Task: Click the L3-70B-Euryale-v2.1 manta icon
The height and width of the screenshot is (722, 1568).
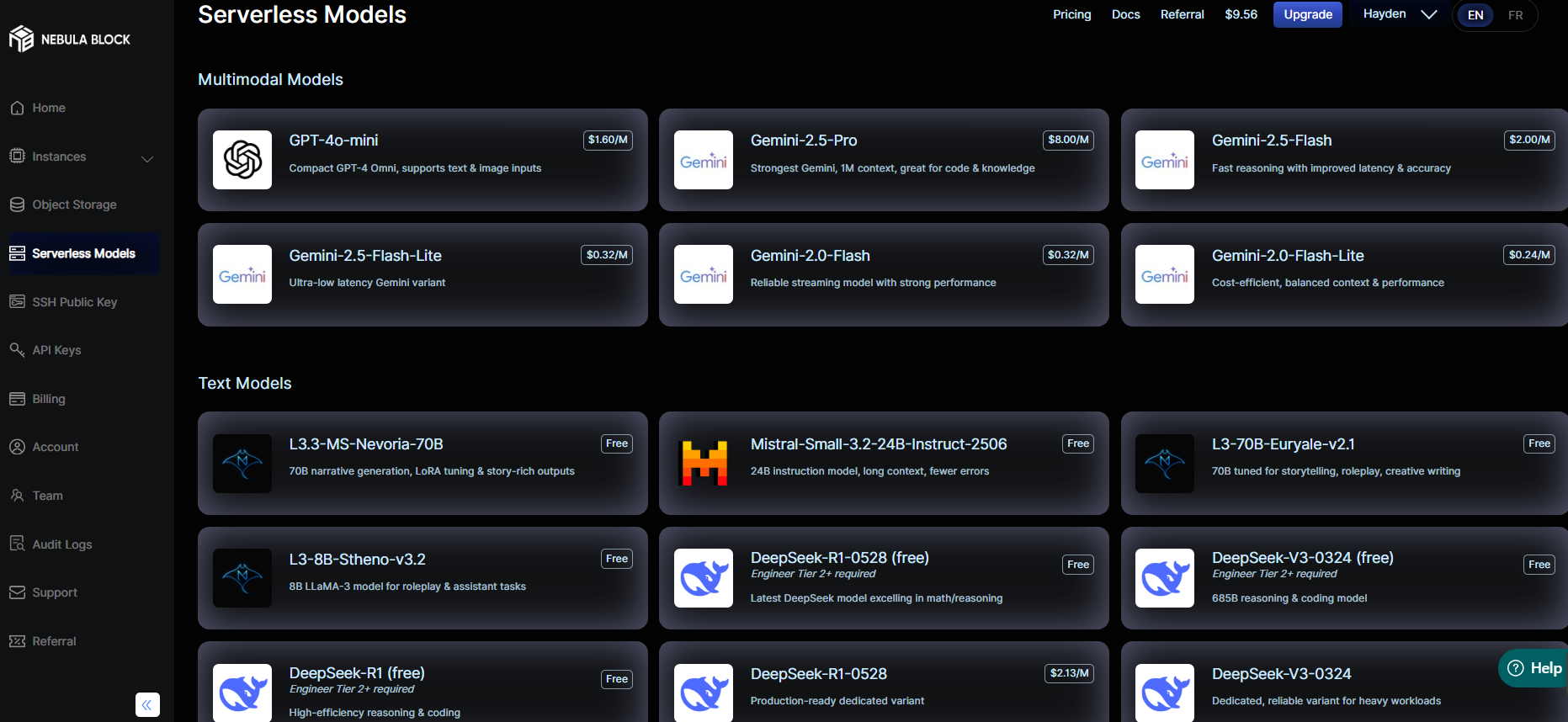Action: [1165, 464]
